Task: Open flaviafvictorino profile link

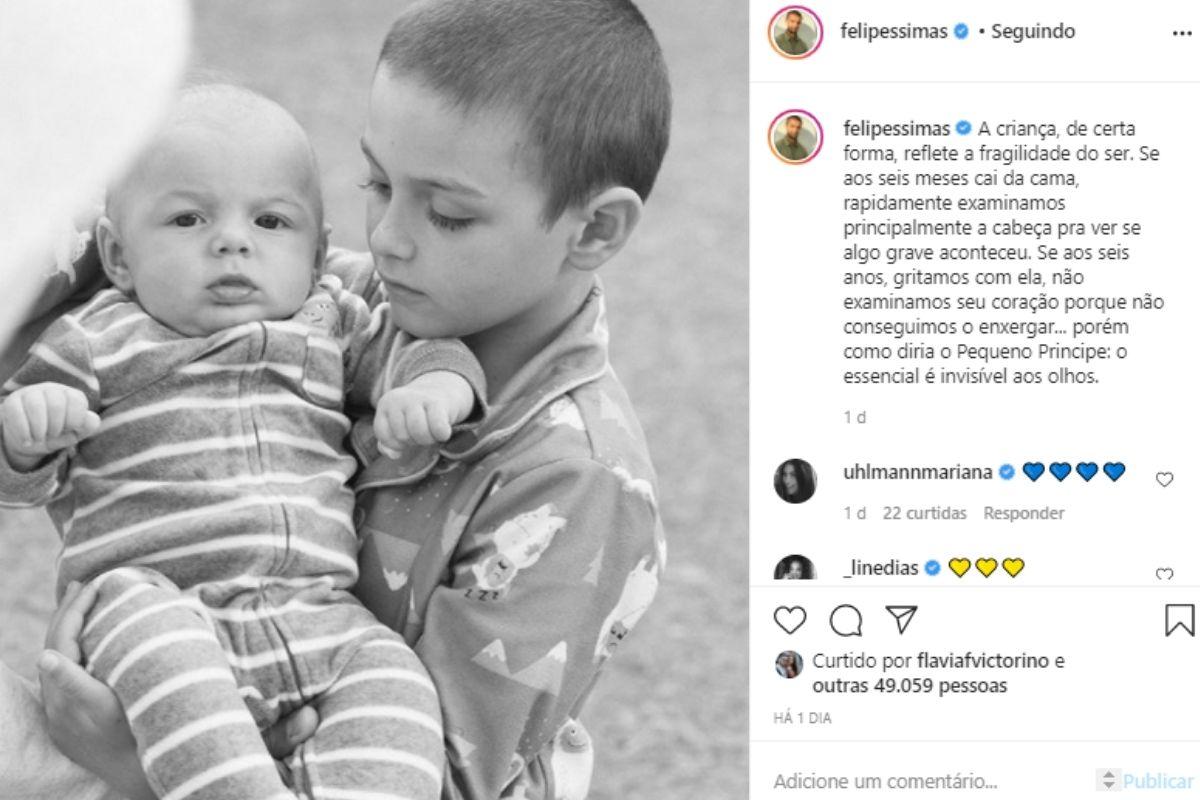Action: [x=975, y=661]
